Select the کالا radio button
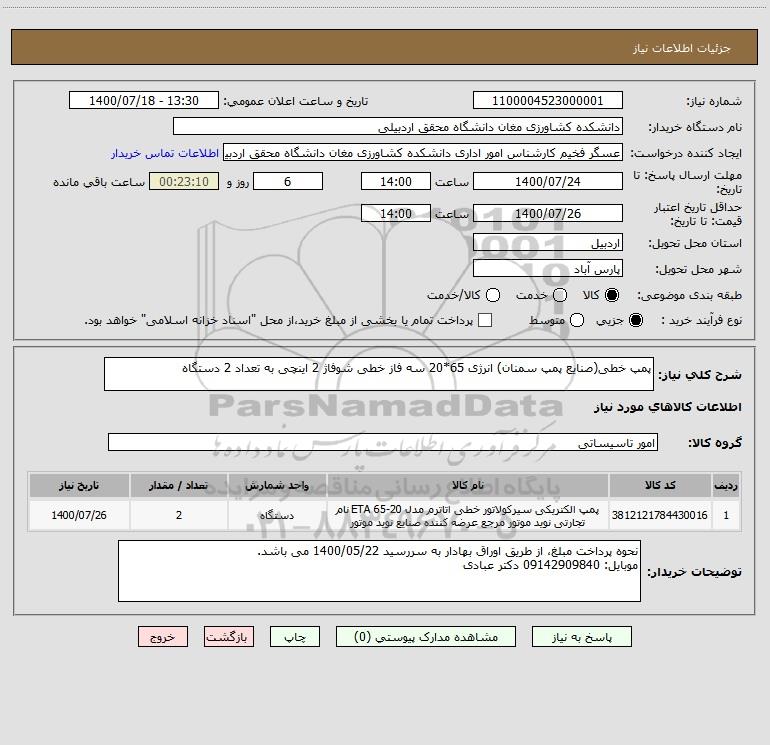Image resolution: width=770 pixels, height=745 pixels. pyautogui.click(x=612, y=295)
